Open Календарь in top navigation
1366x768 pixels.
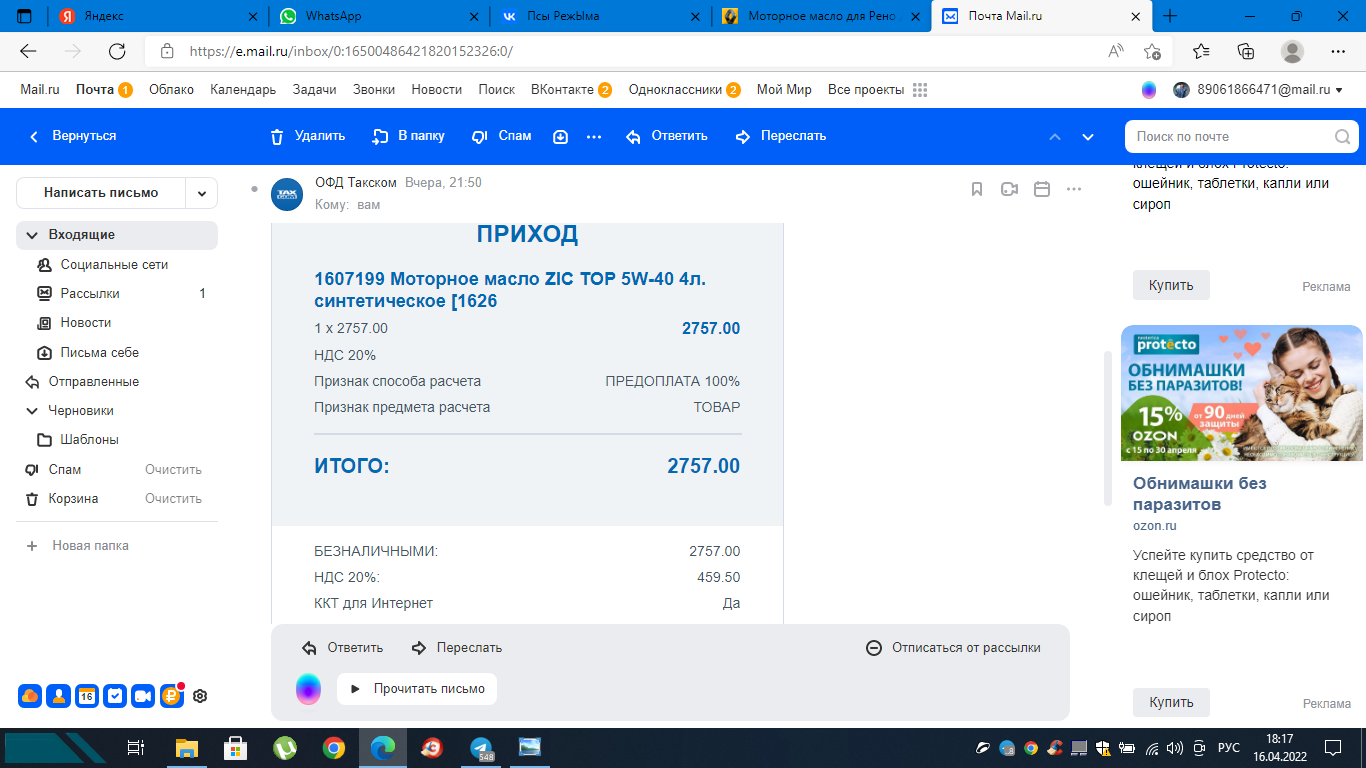[243, 90]
